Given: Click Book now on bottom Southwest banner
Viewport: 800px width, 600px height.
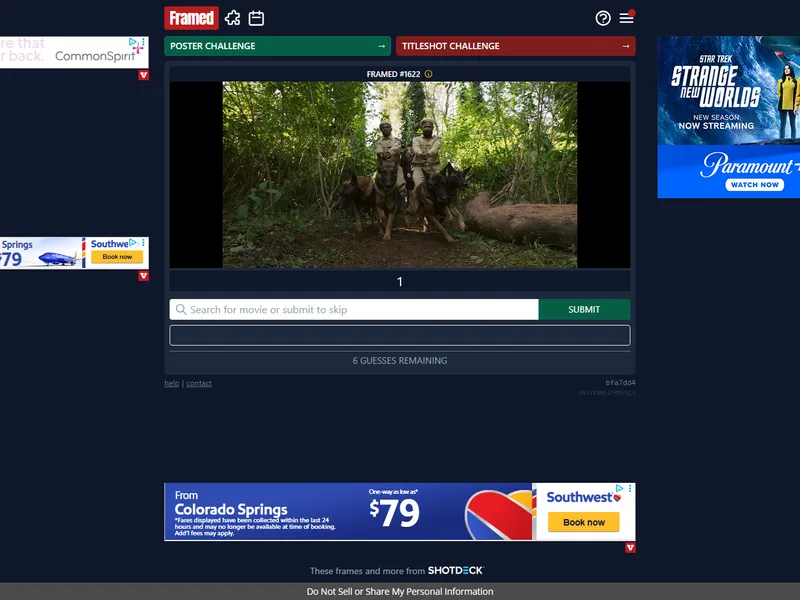Looking at the screenshot, I should [x=584, y=522].
